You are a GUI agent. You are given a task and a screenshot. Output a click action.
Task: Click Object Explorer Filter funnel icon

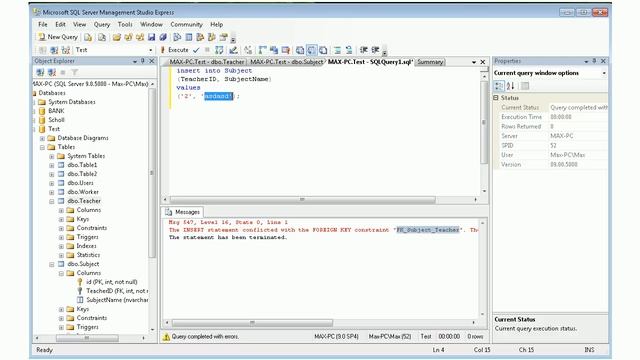point(75,73)
